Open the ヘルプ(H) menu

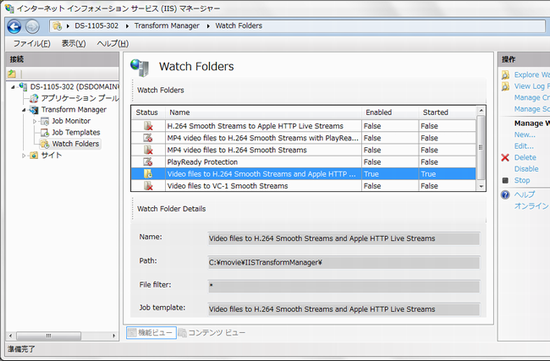coord(113,44)
